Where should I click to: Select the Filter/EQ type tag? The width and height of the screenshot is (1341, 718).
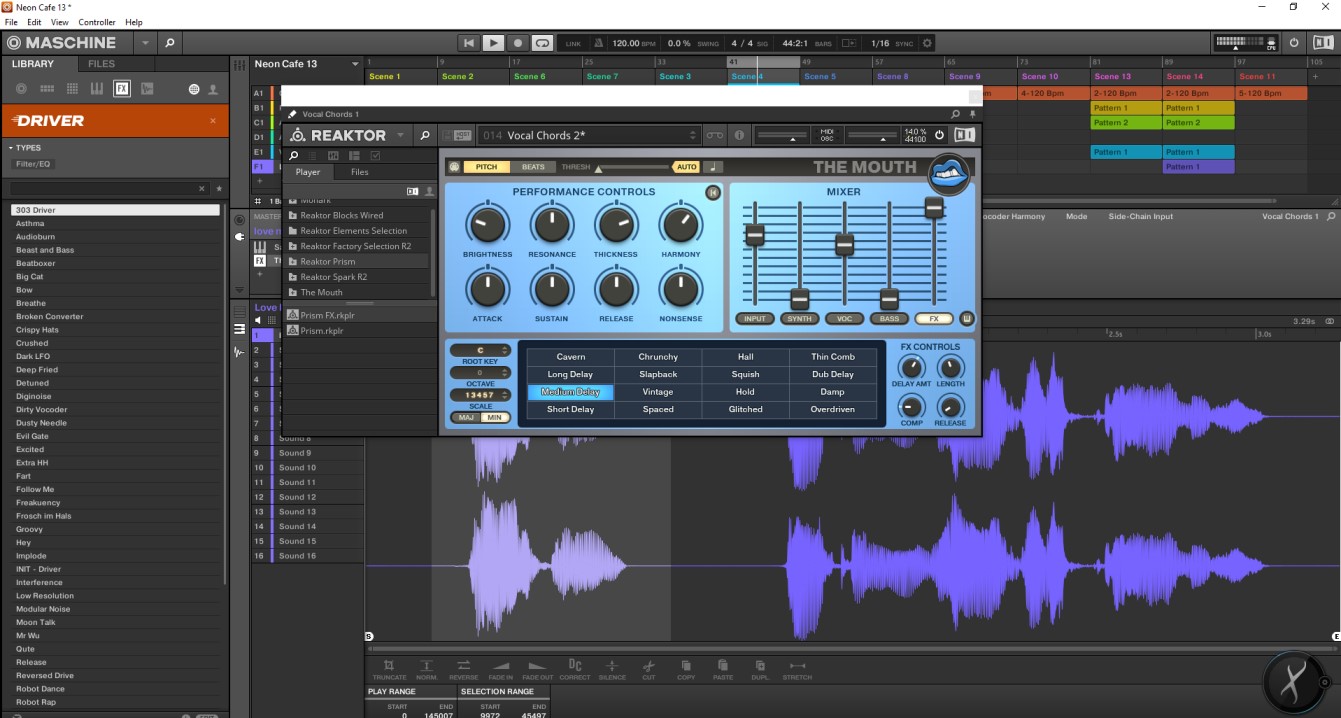point(31,164)
